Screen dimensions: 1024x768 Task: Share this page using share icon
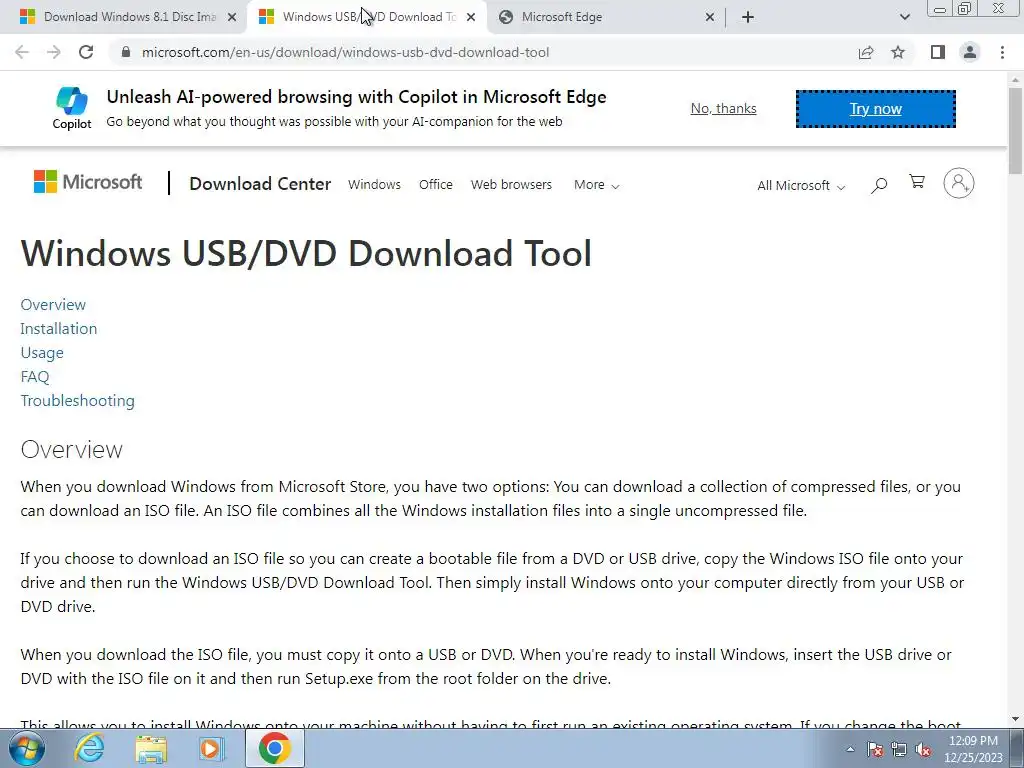866,52
